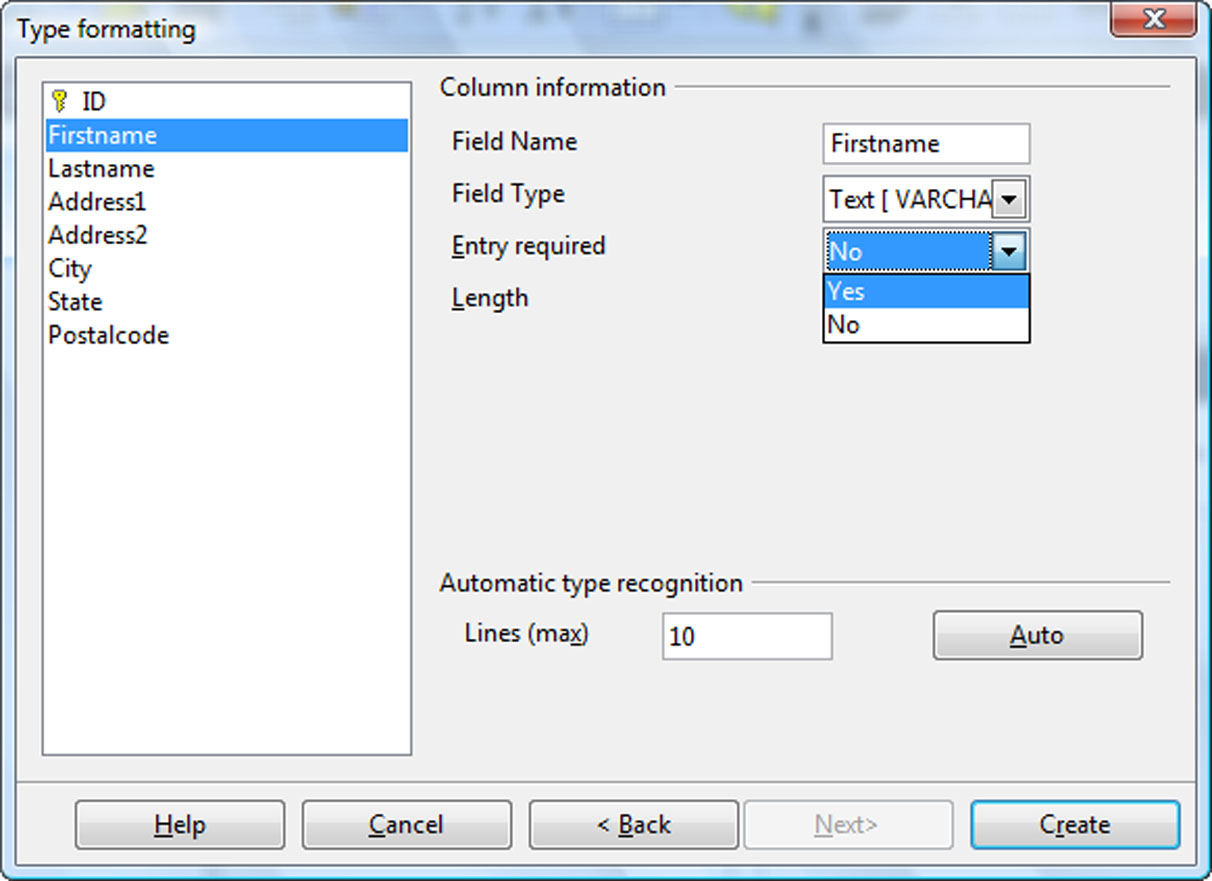Click the Field Name text box

coord(925,144)
